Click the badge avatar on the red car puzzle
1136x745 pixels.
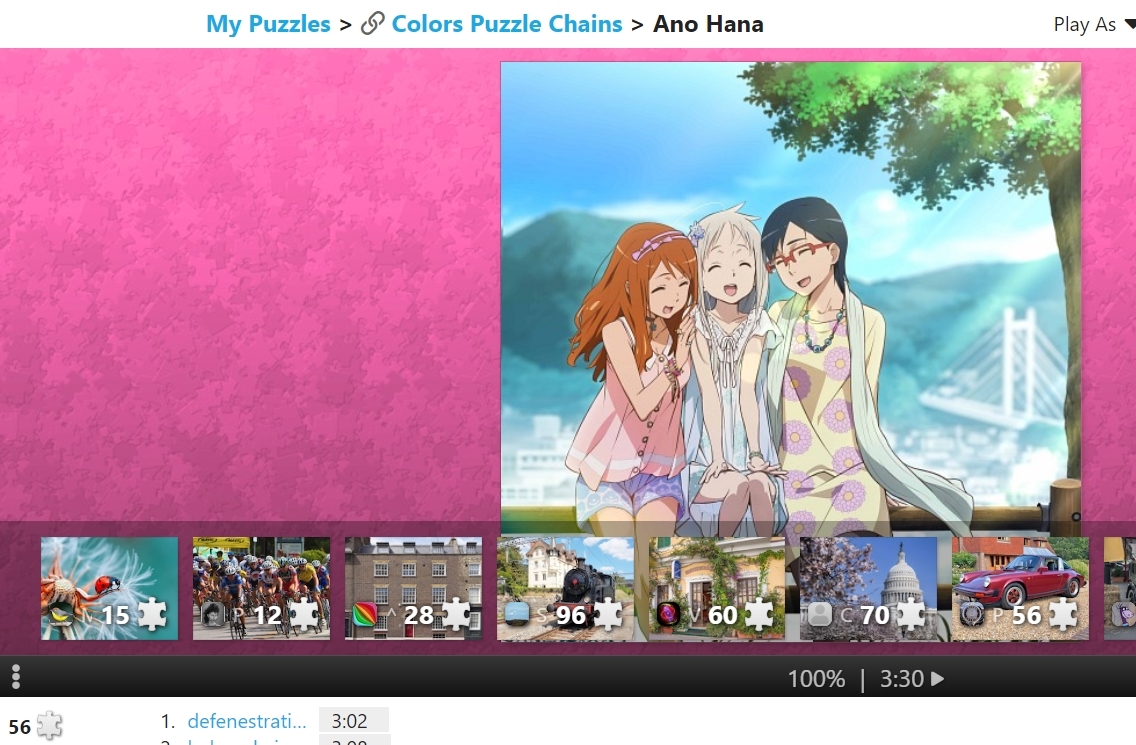point(972,615)
